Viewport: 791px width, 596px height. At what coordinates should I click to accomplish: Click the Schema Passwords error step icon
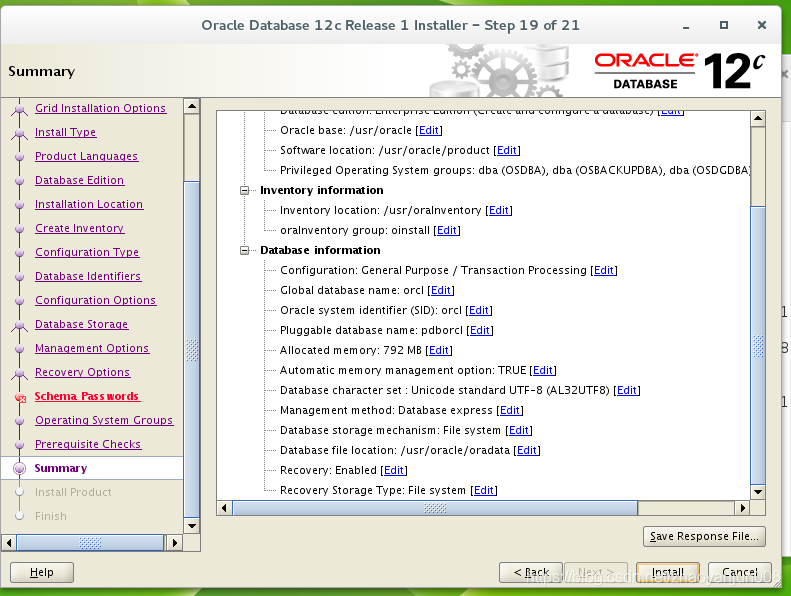click(x=20, y=398)
